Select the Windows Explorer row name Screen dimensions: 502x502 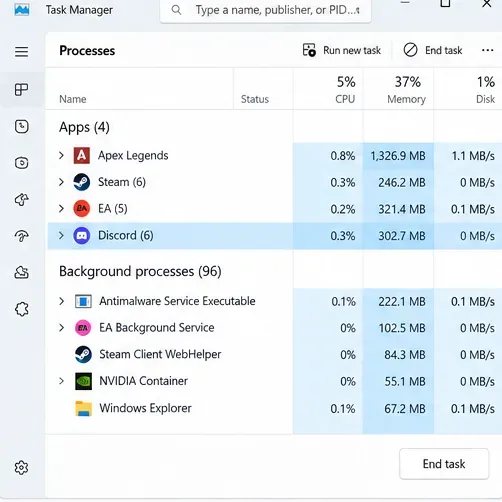point(145,408)
